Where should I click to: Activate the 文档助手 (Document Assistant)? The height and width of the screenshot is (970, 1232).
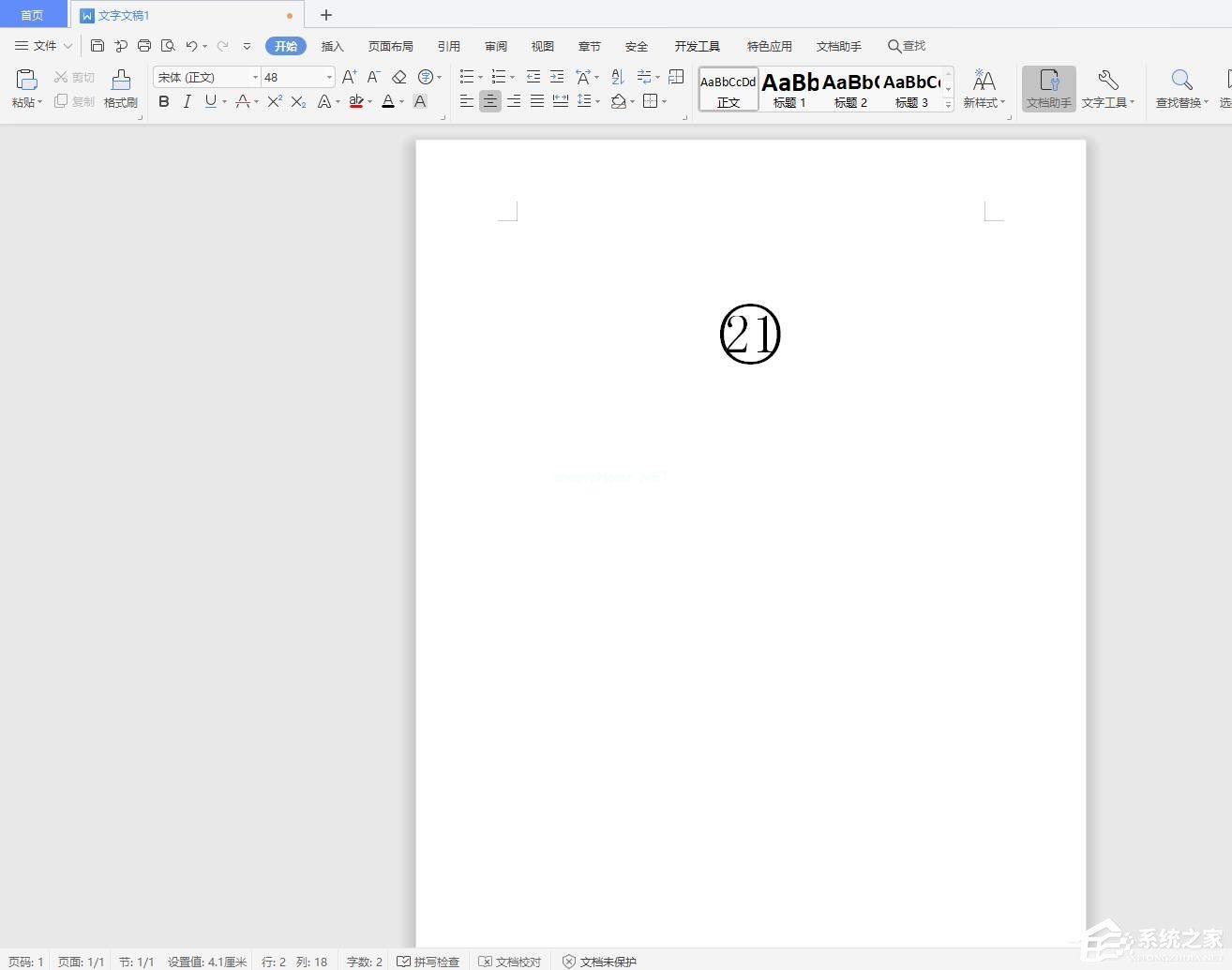tap(1048, 89)
